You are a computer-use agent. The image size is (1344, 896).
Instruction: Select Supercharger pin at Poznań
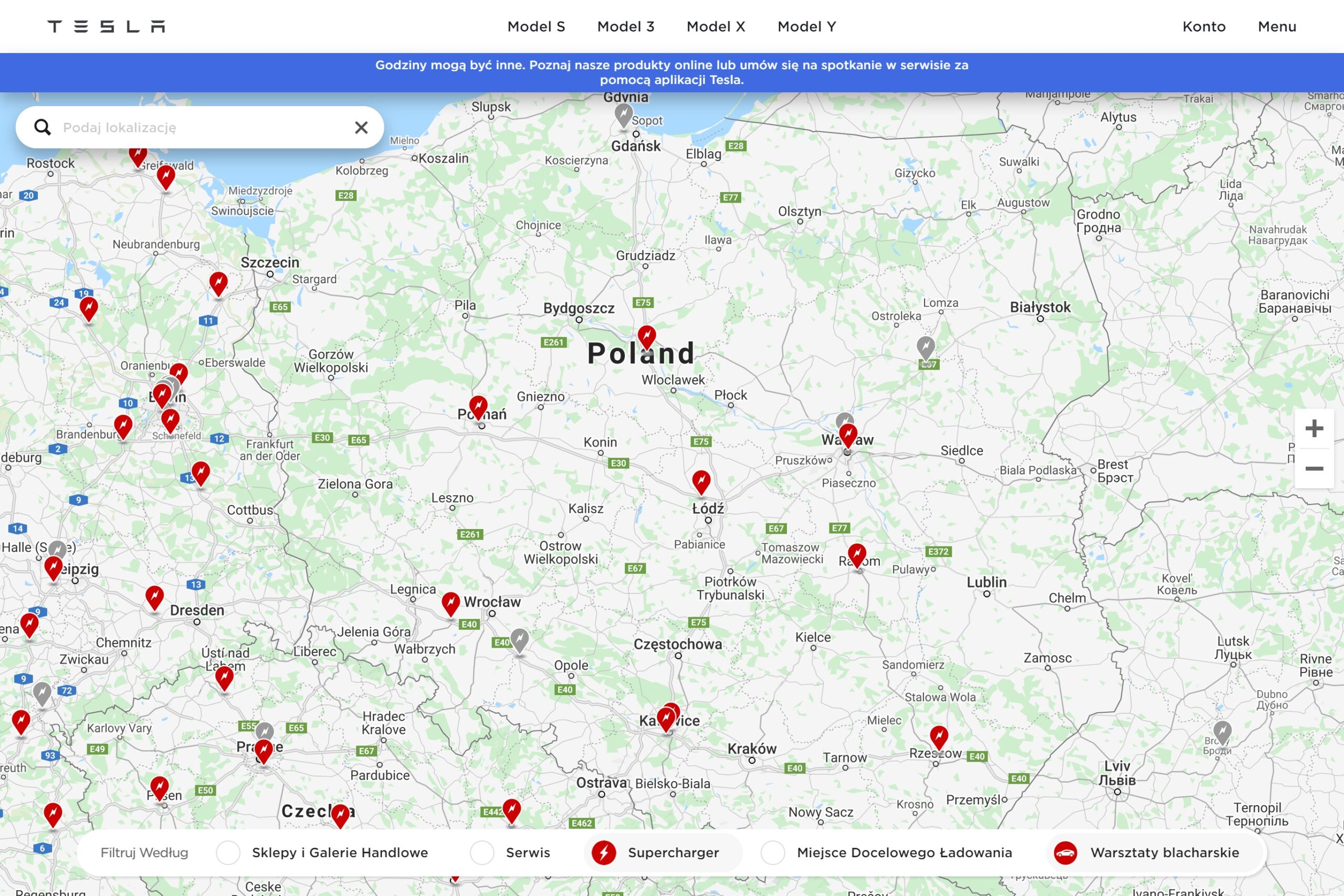click(x=478, y=407)
